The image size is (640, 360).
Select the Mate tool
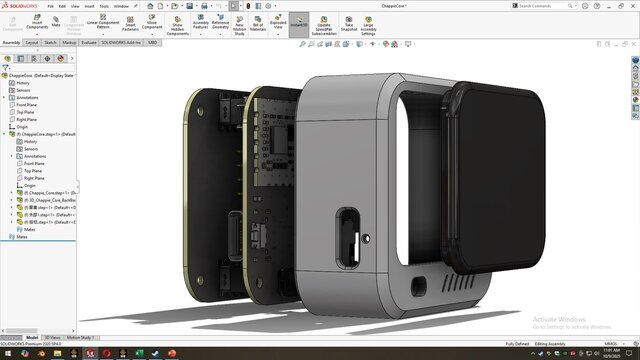(x=56, y=22)
